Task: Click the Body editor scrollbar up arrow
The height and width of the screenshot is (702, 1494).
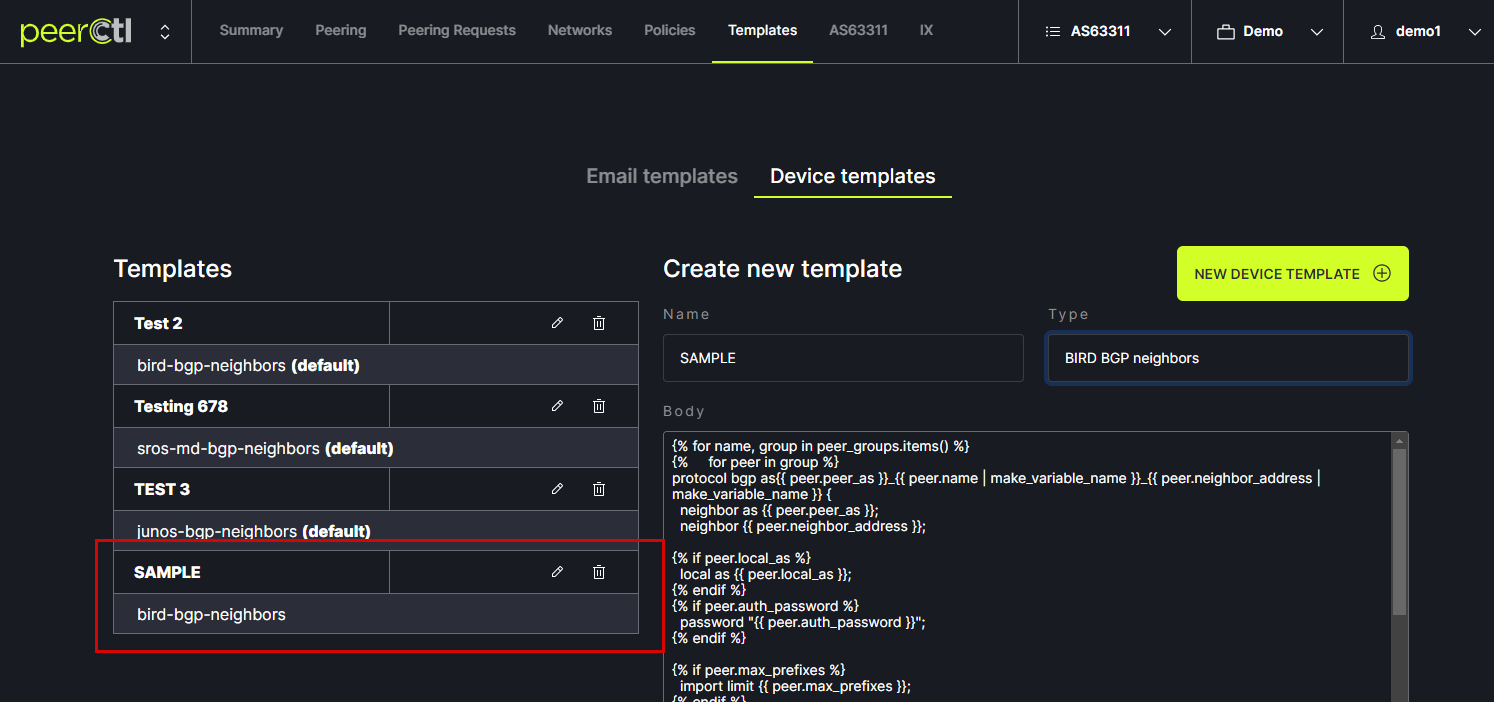Action: [x=1400, y=441]
